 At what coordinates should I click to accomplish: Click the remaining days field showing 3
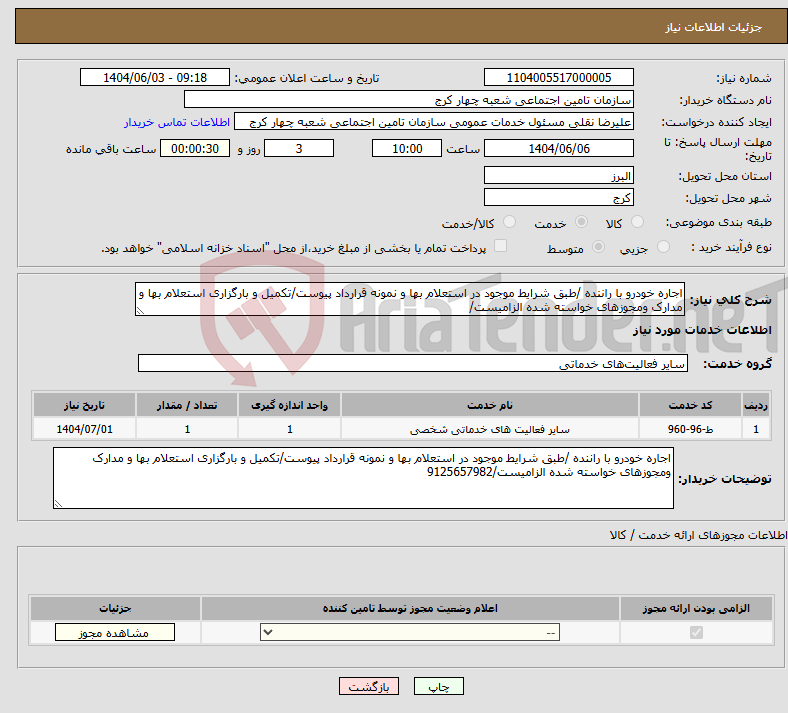coord(299,148)
